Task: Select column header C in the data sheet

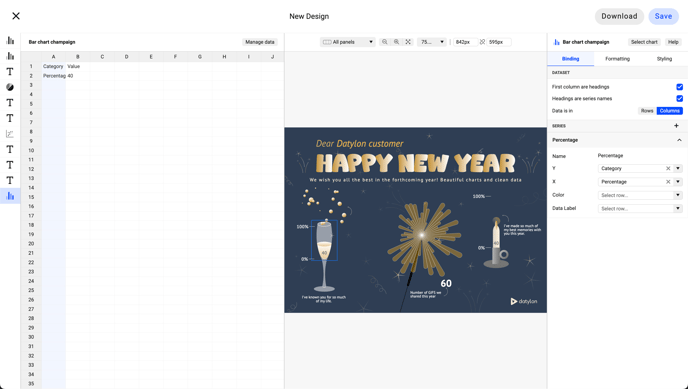Action: 102,57
